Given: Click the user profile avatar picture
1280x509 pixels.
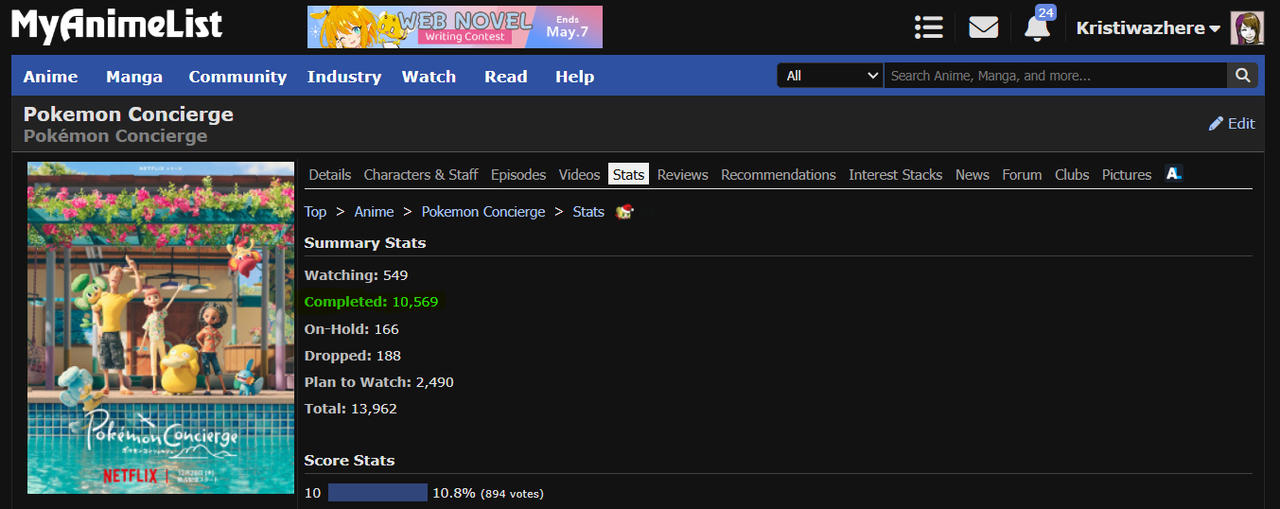Looking at the screenshot, I should point(1247,28).
